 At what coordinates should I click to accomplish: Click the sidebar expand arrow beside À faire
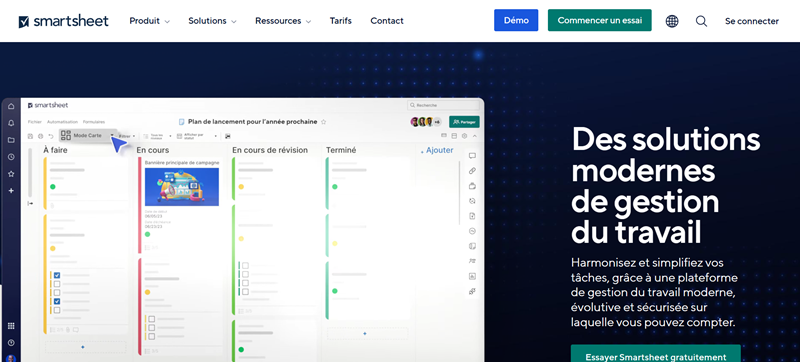click(30, 203)
